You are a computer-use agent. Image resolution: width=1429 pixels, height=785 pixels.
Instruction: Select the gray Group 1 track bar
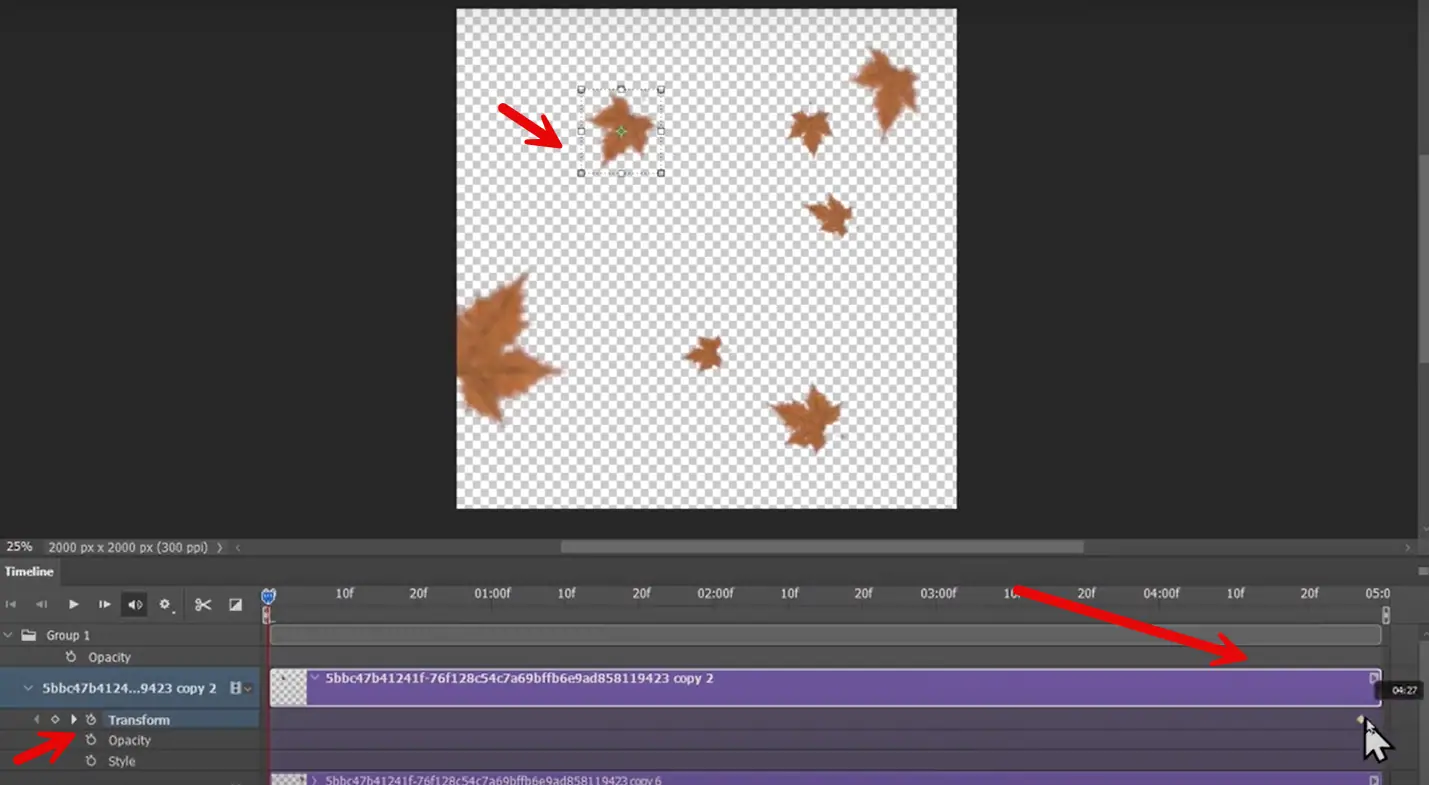pyautogui.click(x=826, y=635)
